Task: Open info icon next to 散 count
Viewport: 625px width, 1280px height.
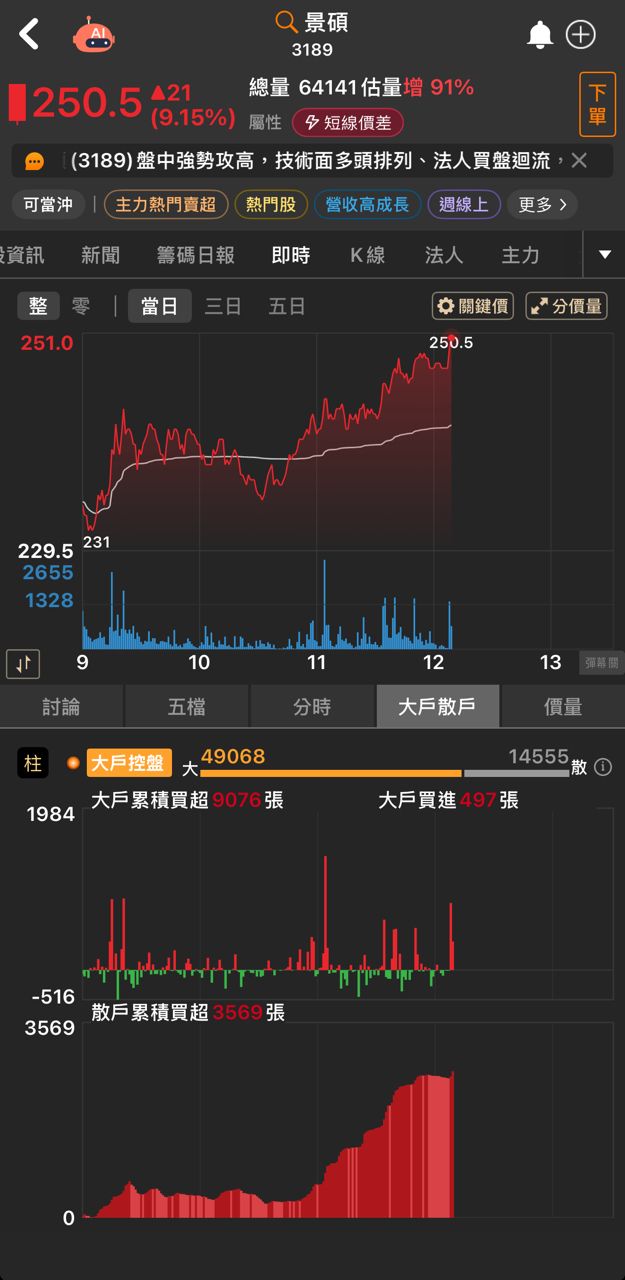Action: click(603, 767)
